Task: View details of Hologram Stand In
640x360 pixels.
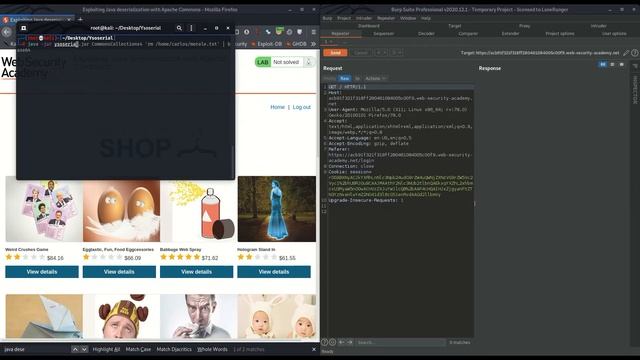Action: click(x=274, y=272)
